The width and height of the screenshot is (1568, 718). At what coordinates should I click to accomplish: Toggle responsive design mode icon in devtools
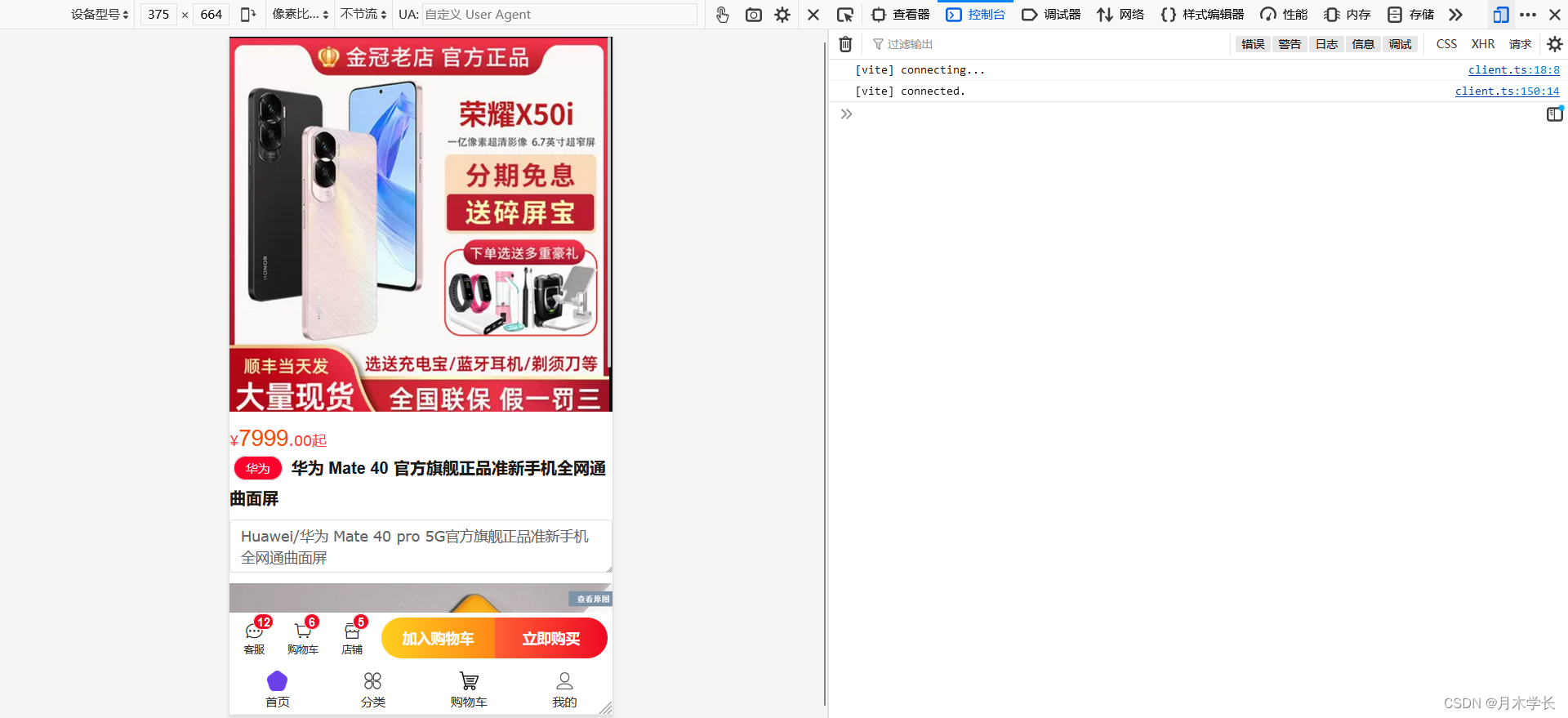click(1500, 15)
